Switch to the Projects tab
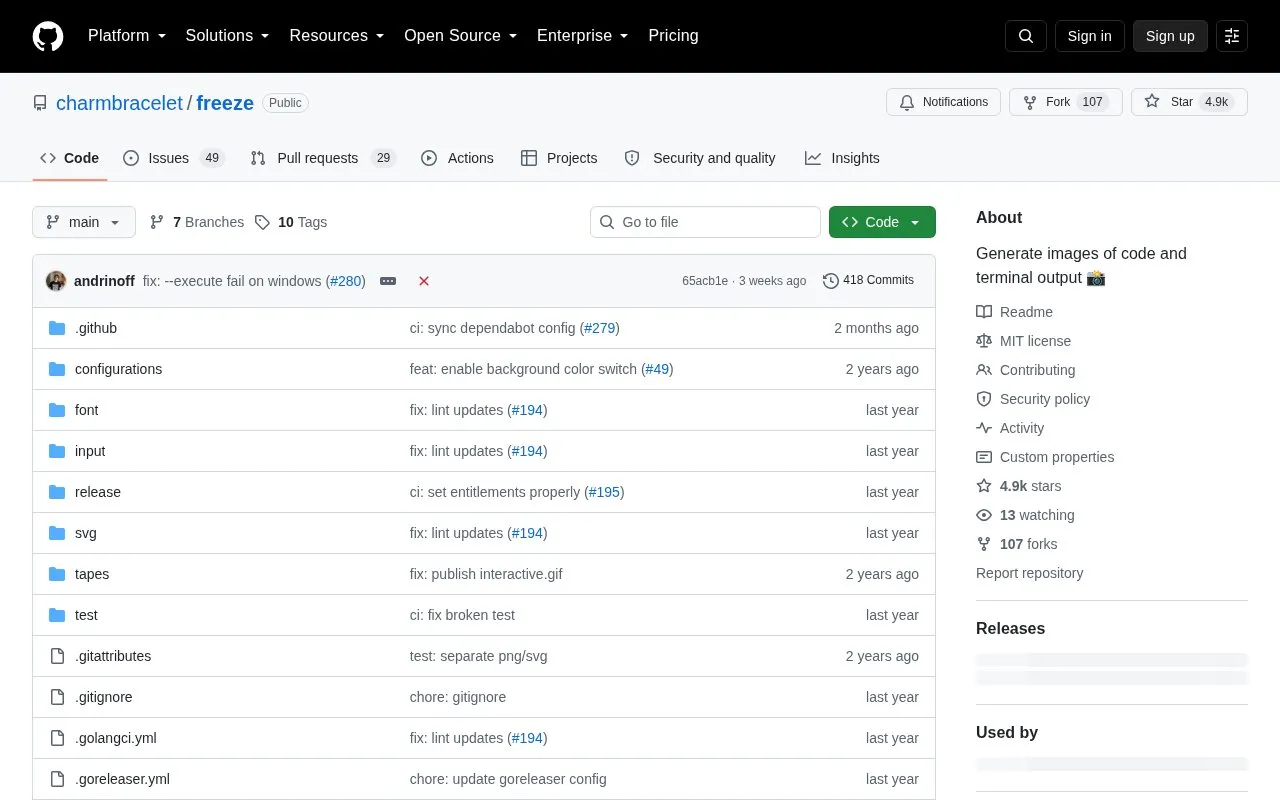 tap(559, 158)
